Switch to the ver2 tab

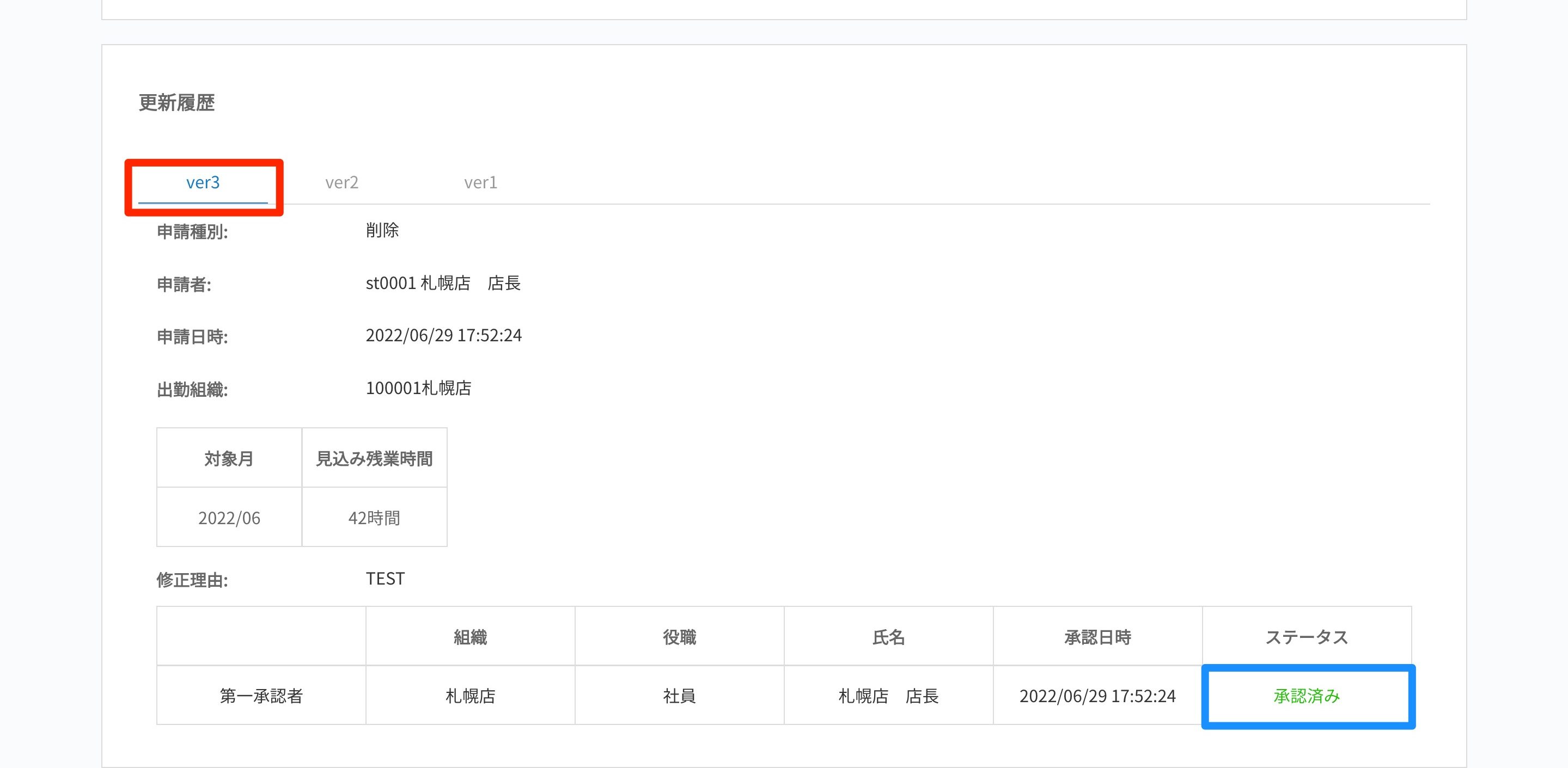pos(341,182)
